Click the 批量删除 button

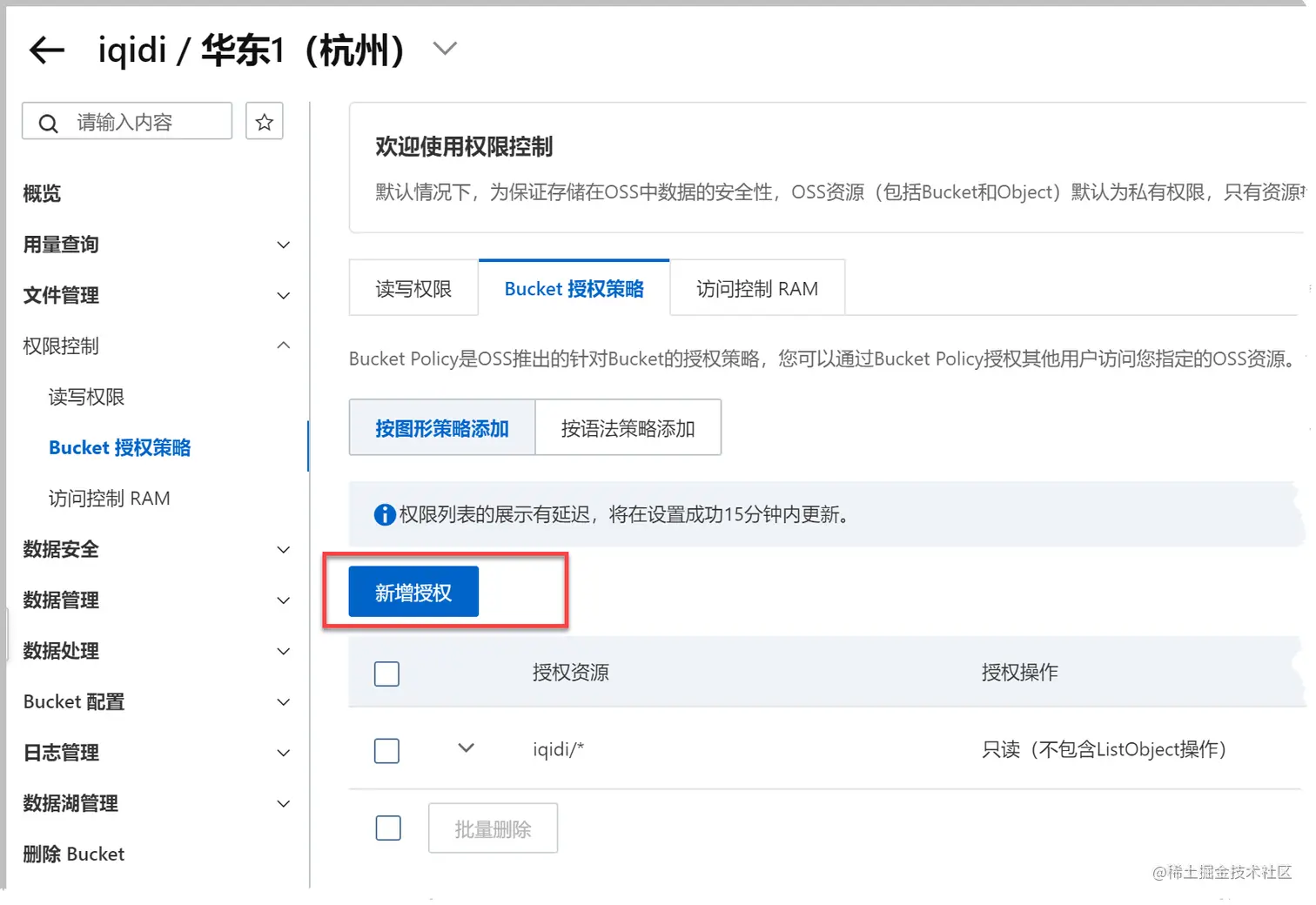[x=493, y=828]
